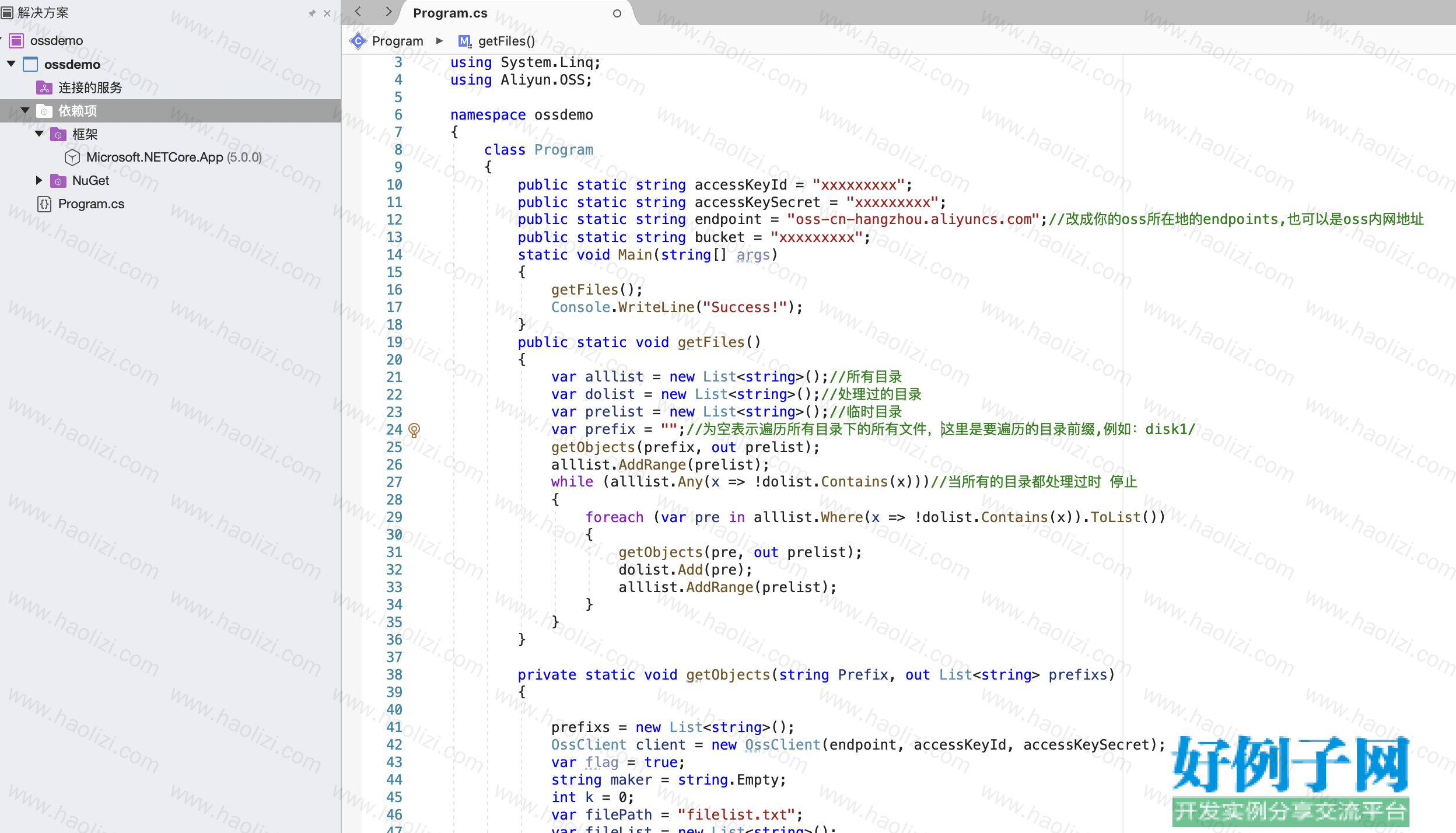Click 'var prelist' declaration on line 23
Screen dimensions: 1456x833
point(597,412)
